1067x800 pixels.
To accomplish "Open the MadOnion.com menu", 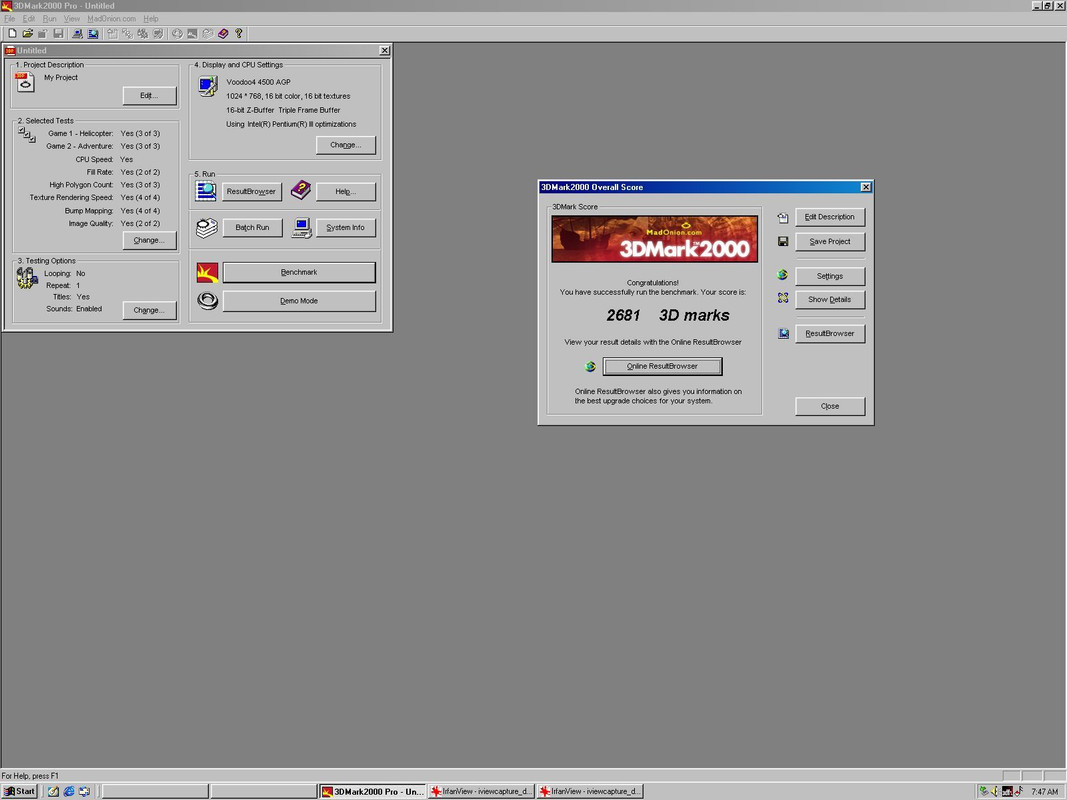I will [x=112, y=18].
